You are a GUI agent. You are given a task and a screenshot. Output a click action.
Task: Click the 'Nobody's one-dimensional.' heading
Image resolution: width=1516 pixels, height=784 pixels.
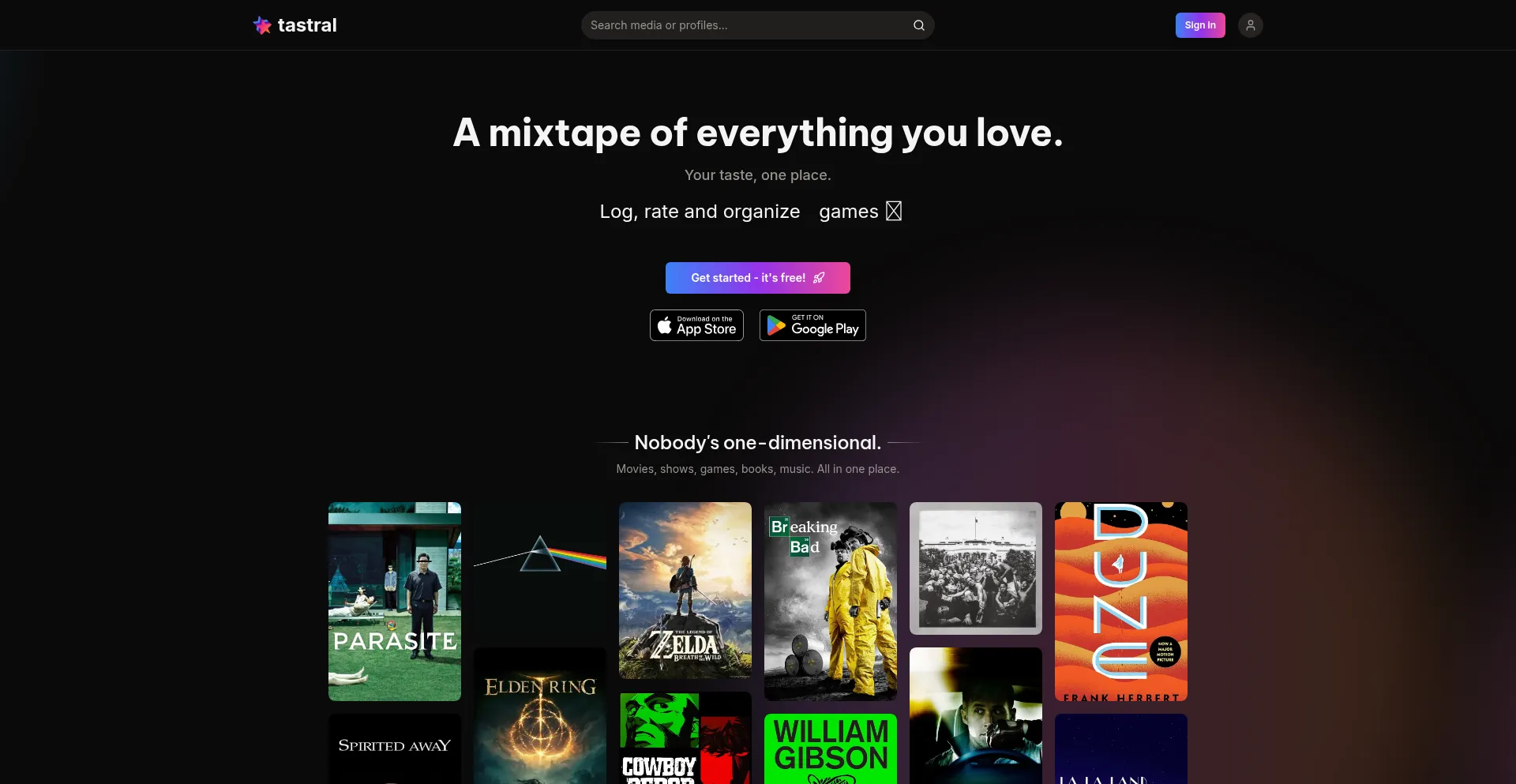coord(758,442)
